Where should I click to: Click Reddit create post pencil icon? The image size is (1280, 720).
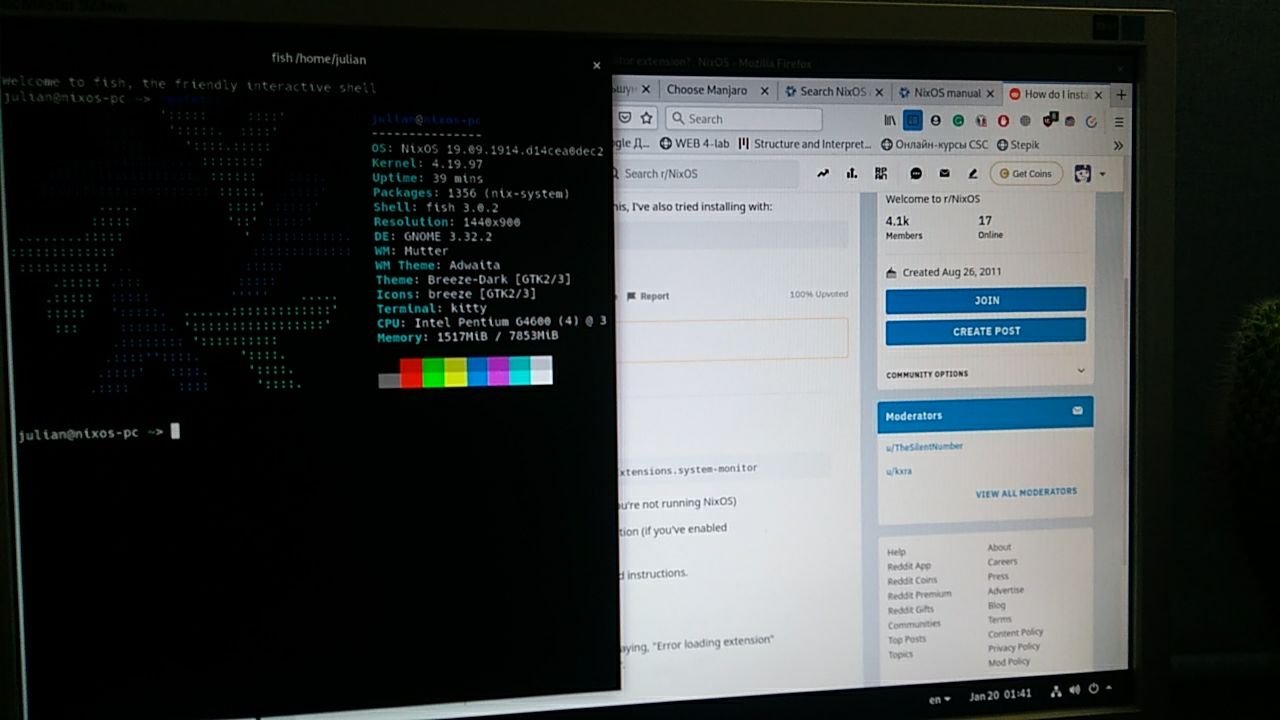point(972,173)
